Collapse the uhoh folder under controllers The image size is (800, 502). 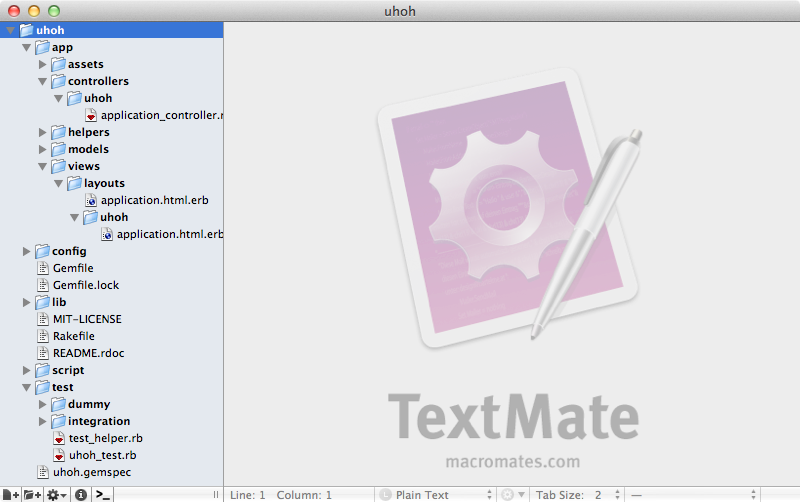click(x=59, y=98)
